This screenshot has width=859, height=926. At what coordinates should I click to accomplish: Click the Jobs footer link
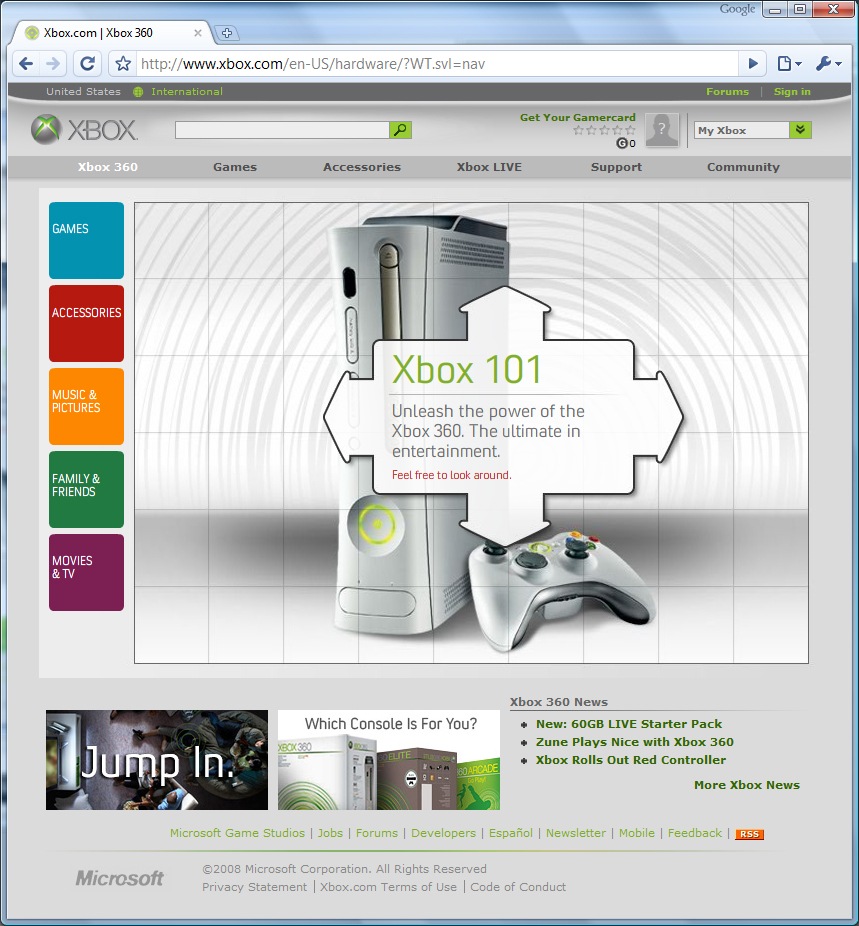pyautogui.click(x=330, y=833)
